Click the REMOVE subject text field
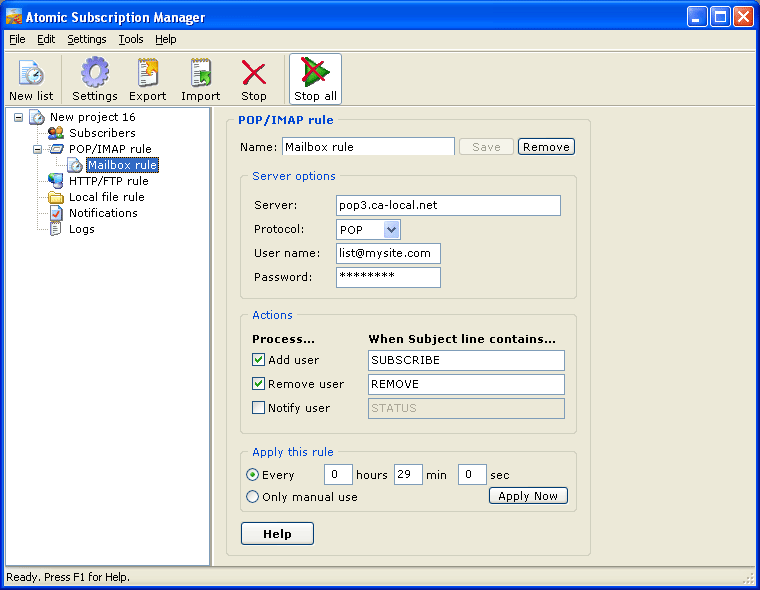This screenshot has height=590, width=760. coord(466,384)
